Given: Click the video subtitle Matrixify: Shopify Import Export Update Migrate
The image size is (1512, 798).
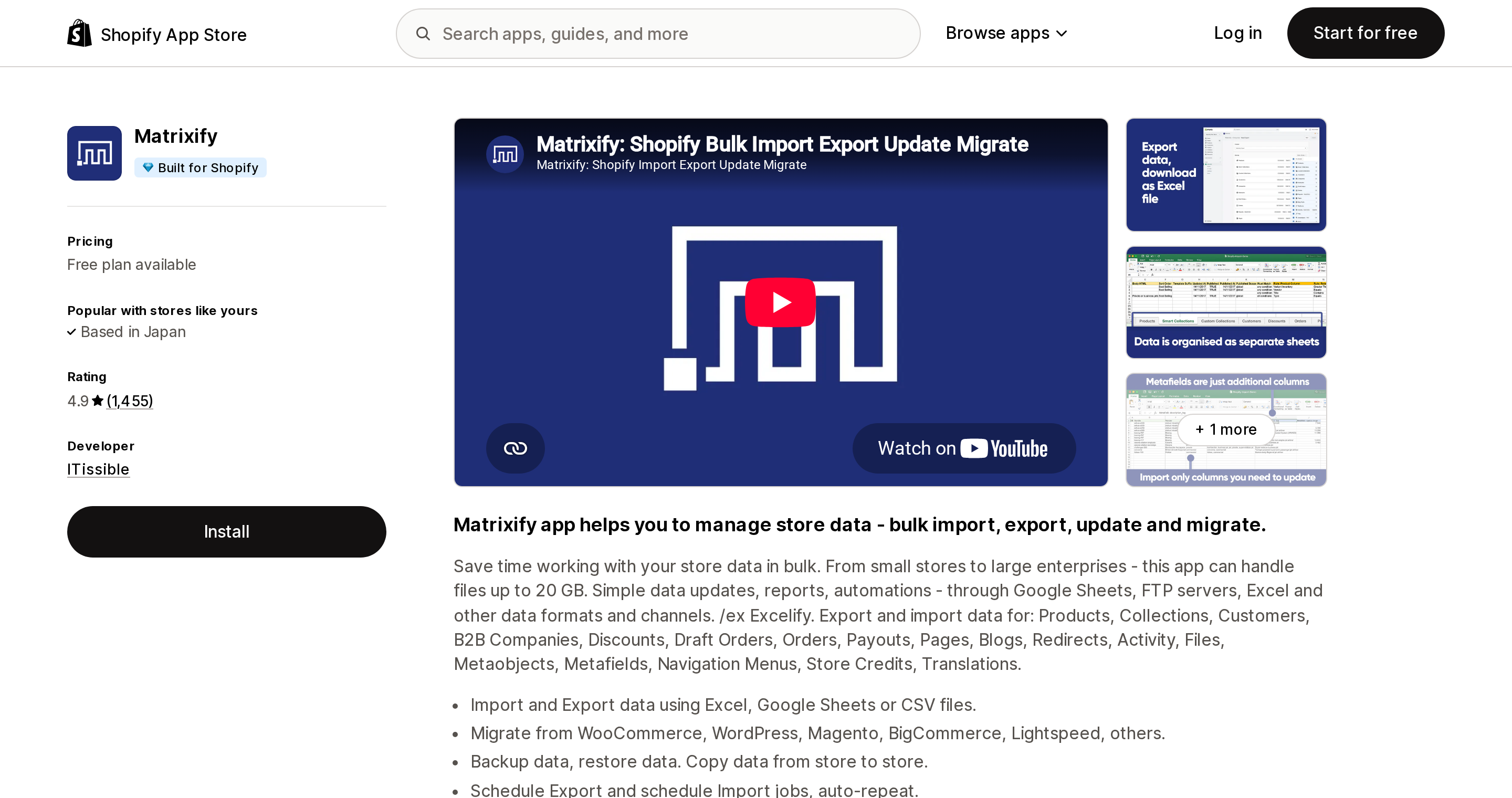Looking at the screenshot, I should click(x=671, y=165).
